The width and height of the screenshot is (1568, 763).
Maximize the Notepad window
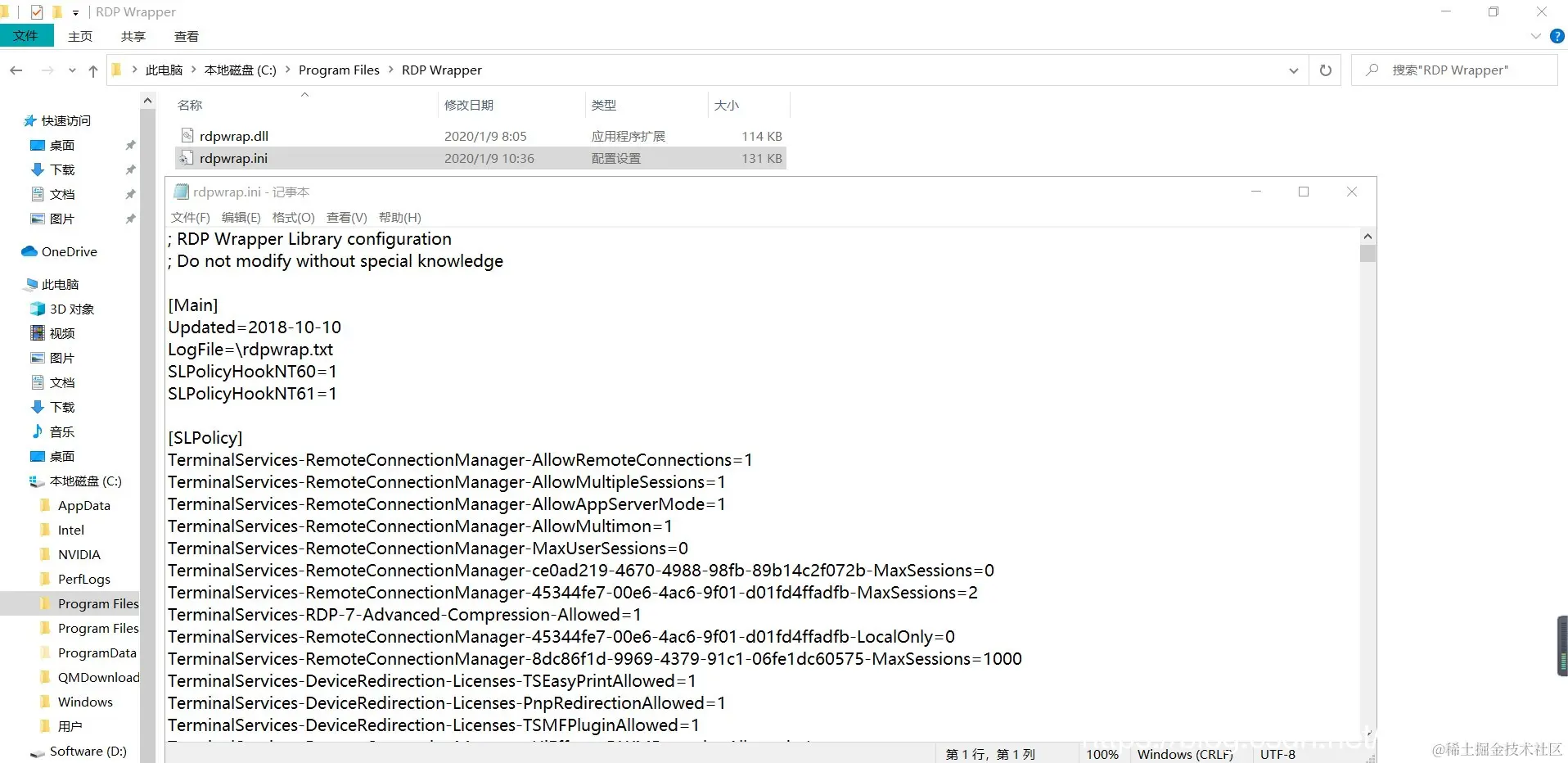[x=1304, y=192]
